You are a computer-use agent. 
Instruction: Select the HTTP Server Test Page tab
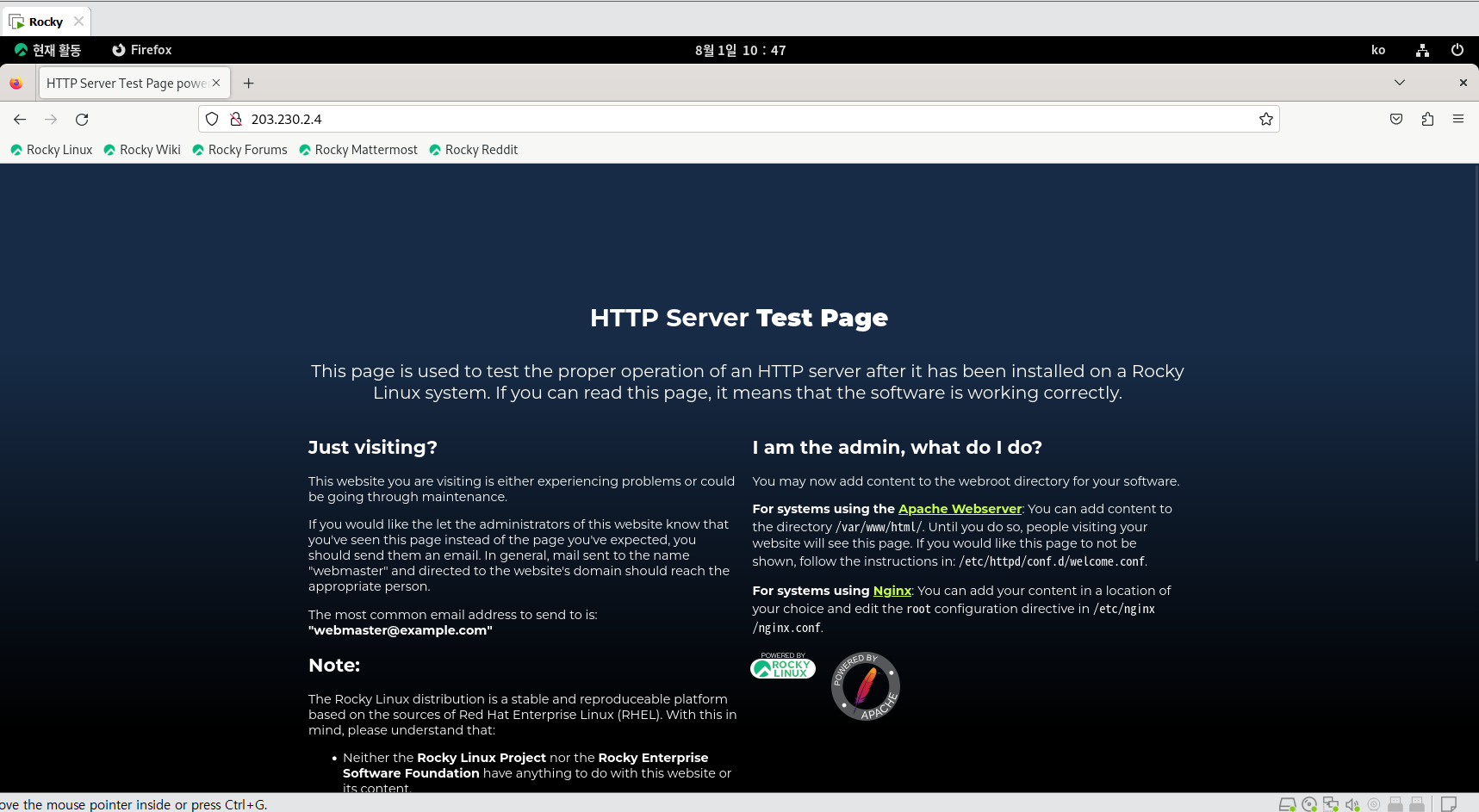pyautogui.click(x=134, y=84)
